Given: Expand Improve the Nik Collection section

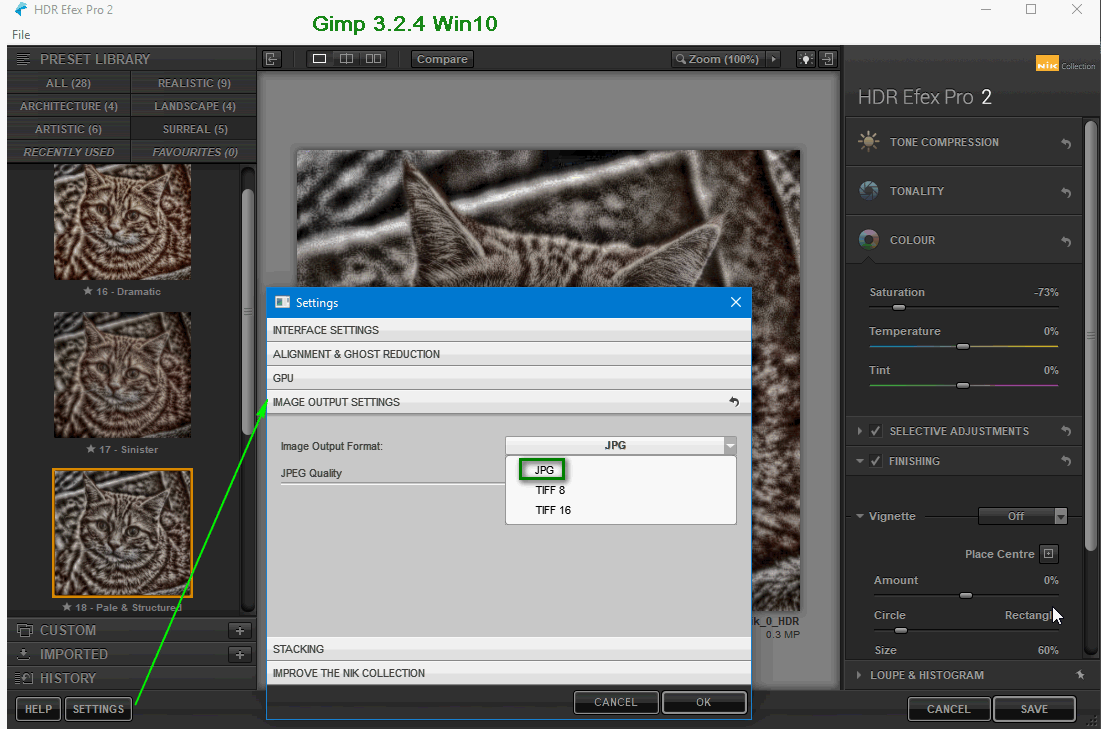Looking at the screenshot, I should [x=509, y=673].
